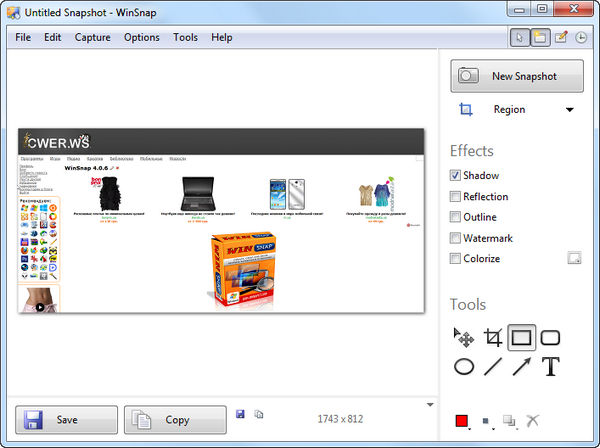
Task: Expand the small arrow above the tool options
Action: tap(430, 404)
